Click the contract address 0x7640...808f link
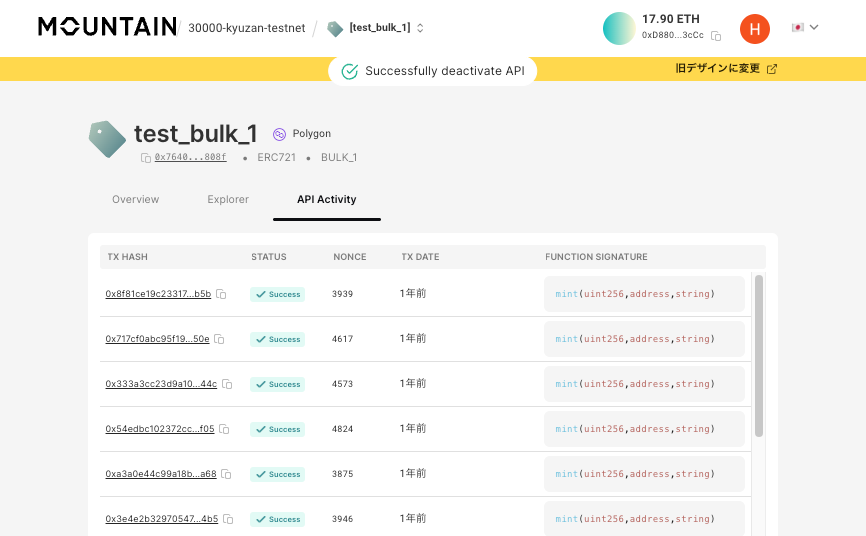The image size is (866, 536). [x=190, y=158]
